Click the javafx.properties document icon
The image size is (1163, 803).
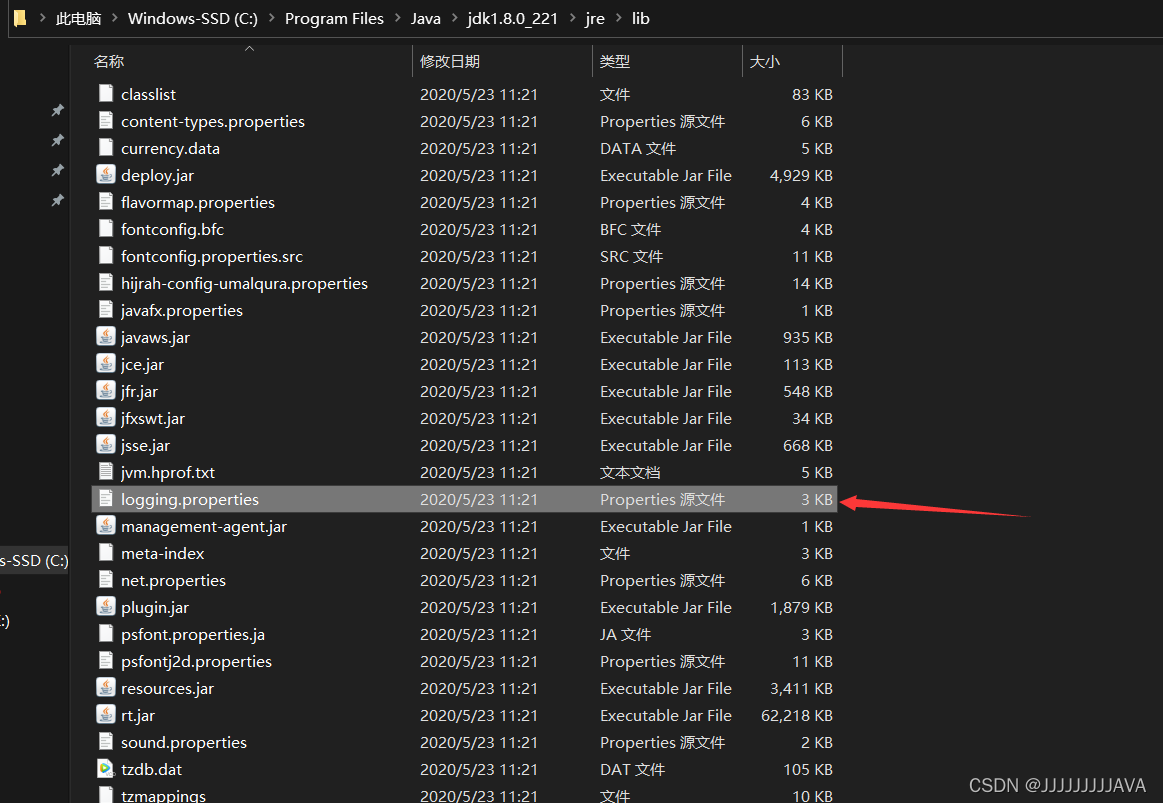click(106, 310)
